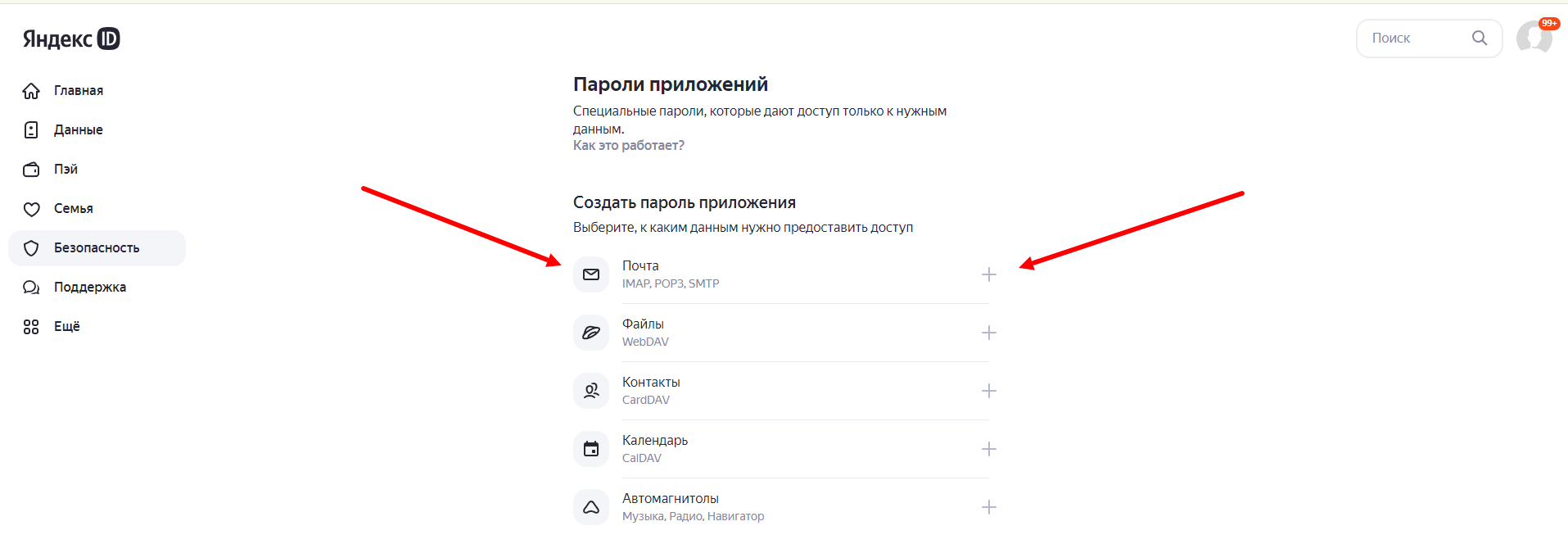Open Пэй section in the sidebar
The height and width of the screenshot is (544, 1568).
point(97,170)
